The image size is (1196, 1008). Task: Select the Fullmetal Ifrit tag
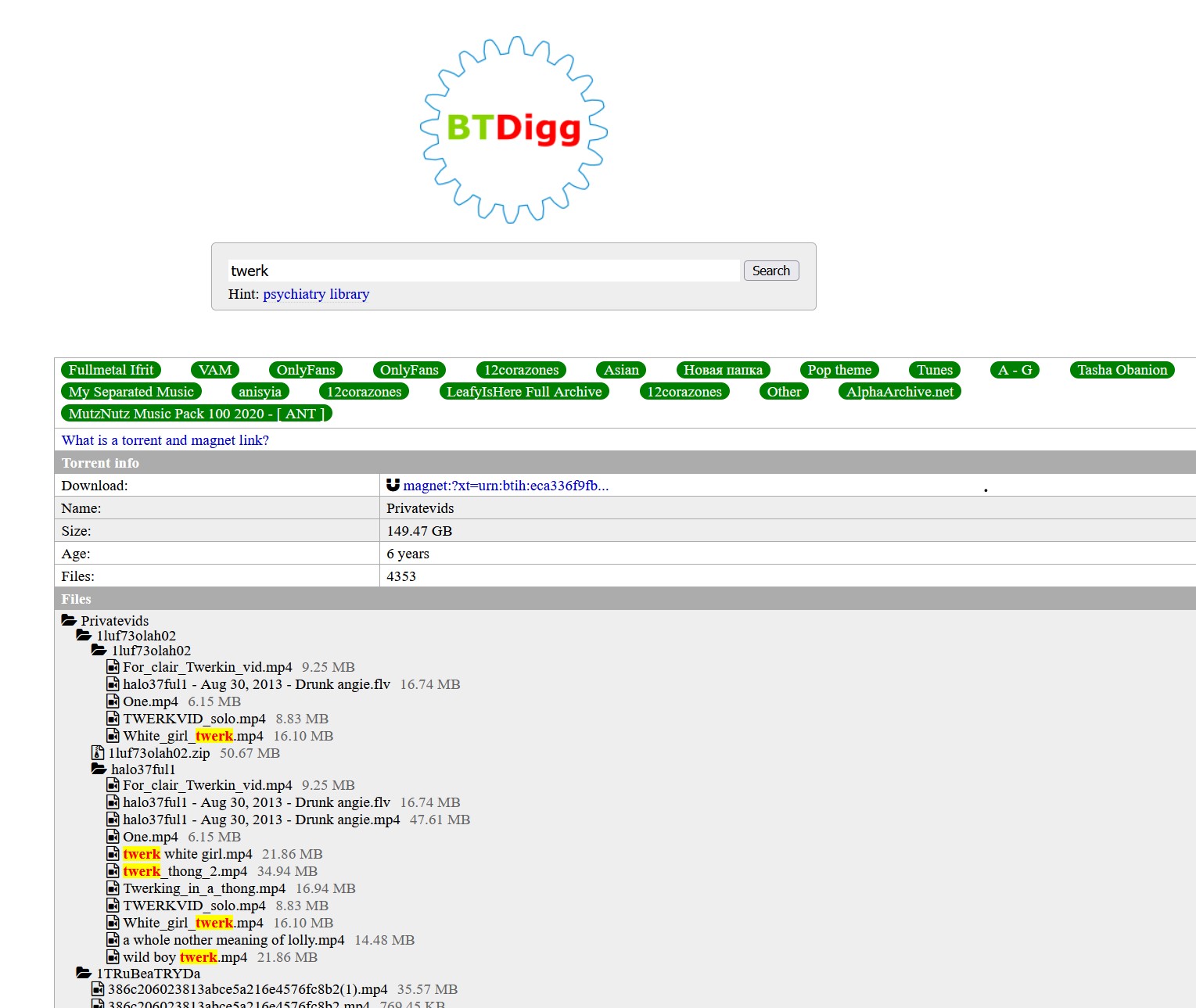111,370
